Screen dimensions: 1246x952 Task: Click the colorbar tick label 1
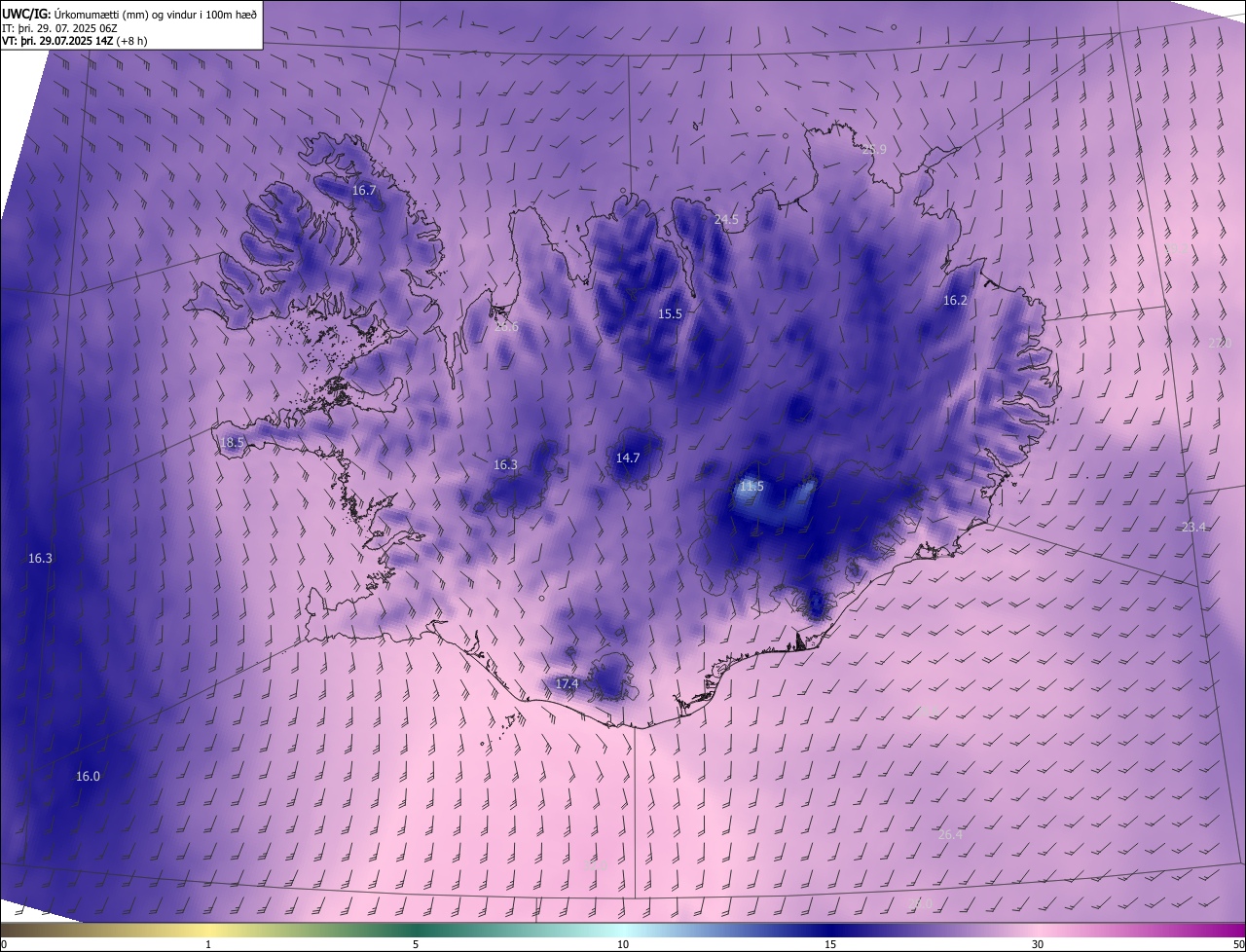tap(208, 945)
